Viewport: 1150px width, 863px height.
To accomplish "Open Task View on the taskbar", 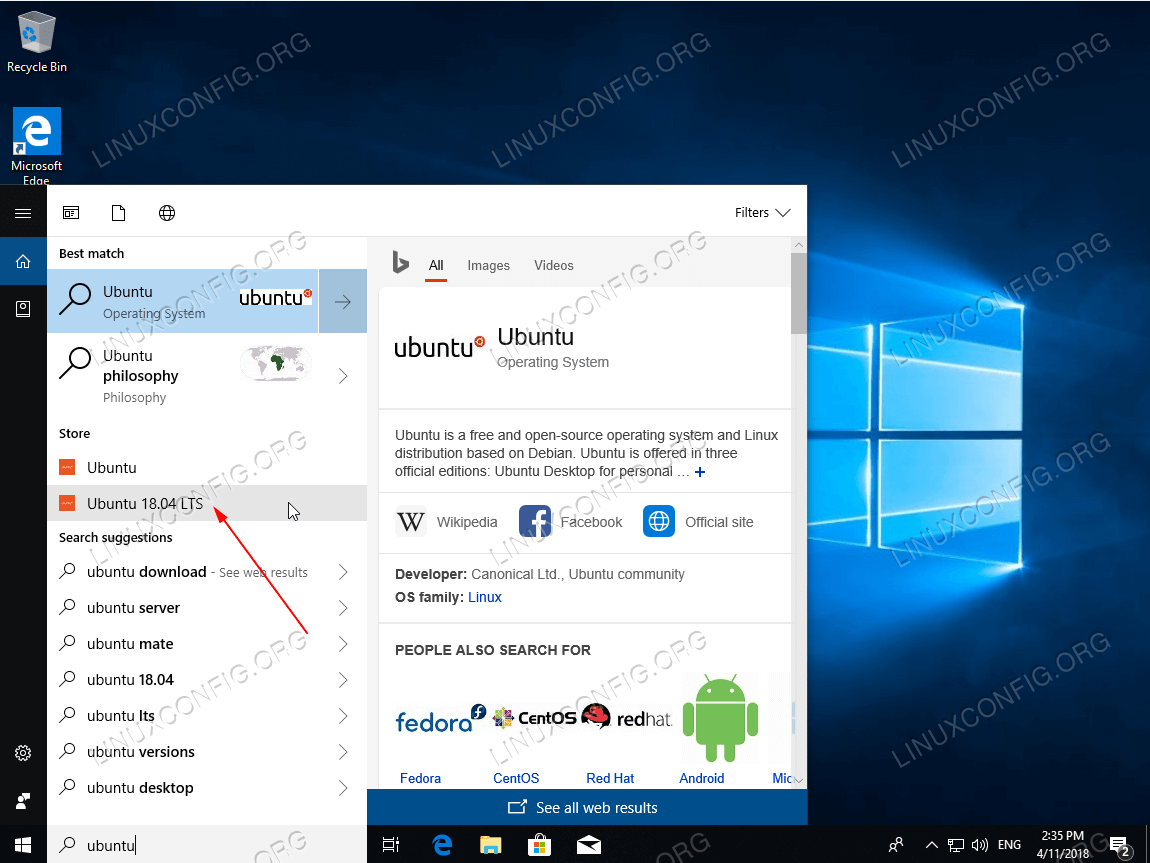I will pos(391,845).
